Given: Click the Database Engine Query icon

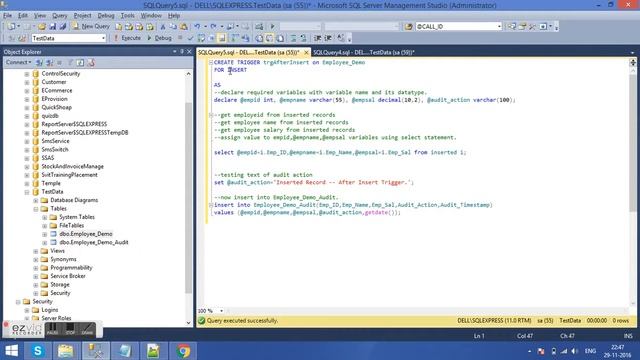Looking at the screenshot, I should coord(118,27).
